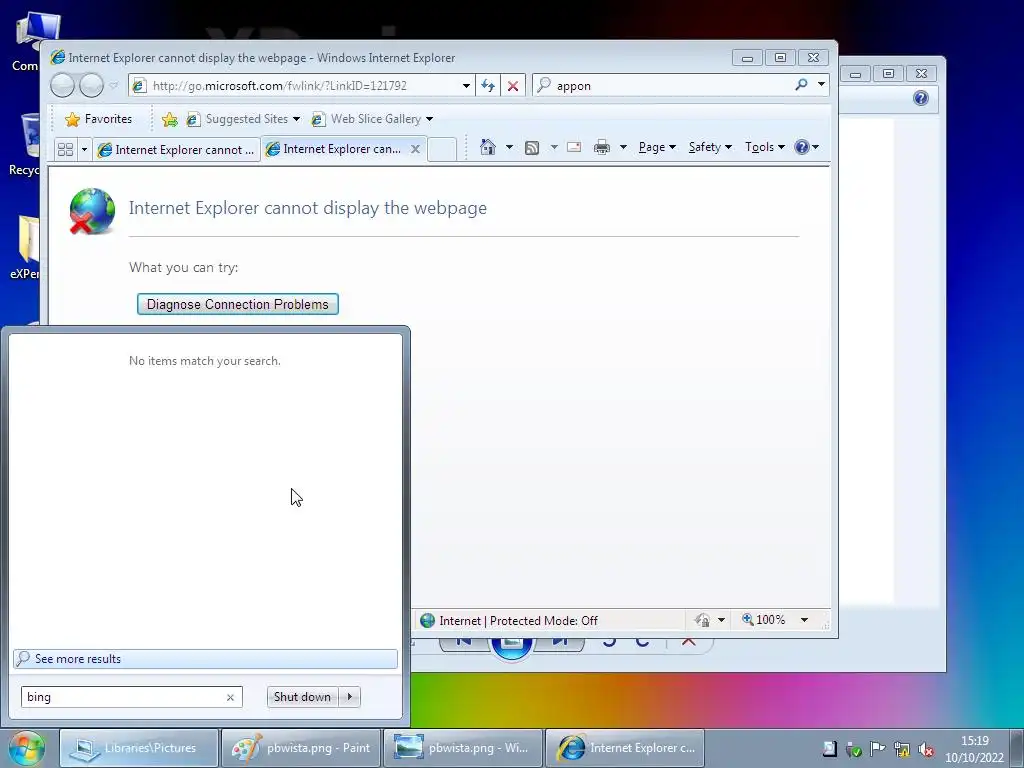Open the Help icon menu

pos(807,147)
